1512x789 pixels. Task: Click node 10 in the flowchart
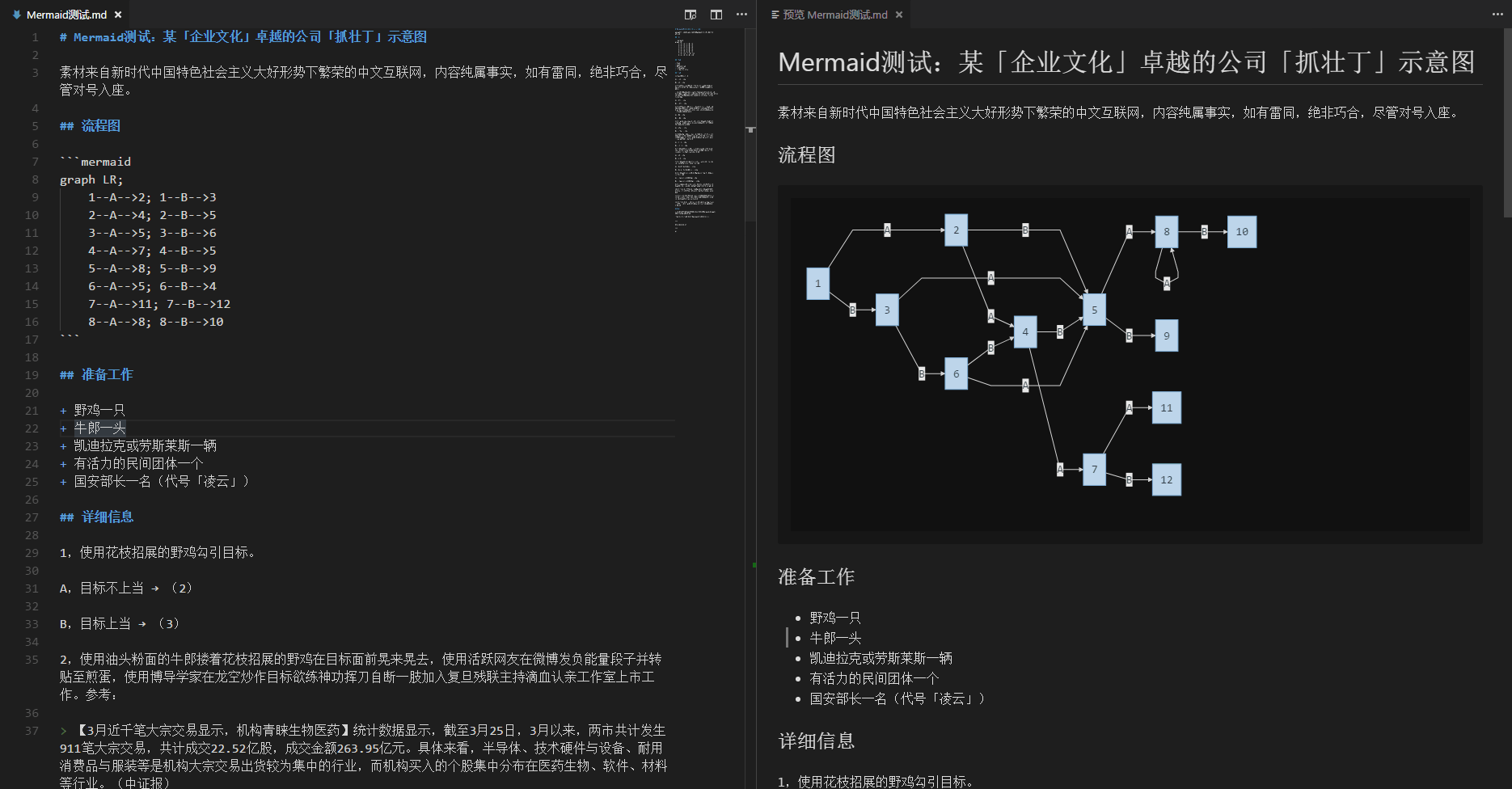pyautogui.click(x=1242, y=232)
